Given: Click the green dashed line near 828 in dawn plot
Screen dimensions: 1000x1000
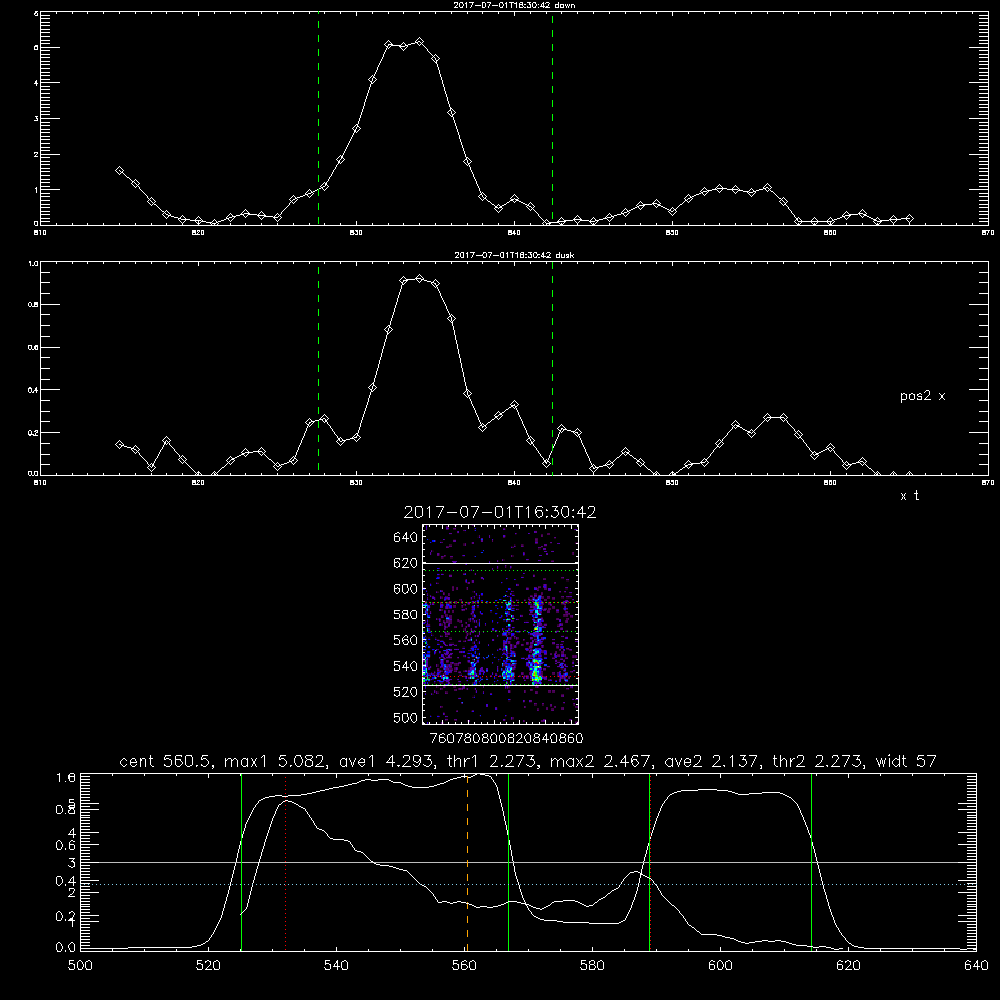Looking at the screenshot, I should [318, 118].
